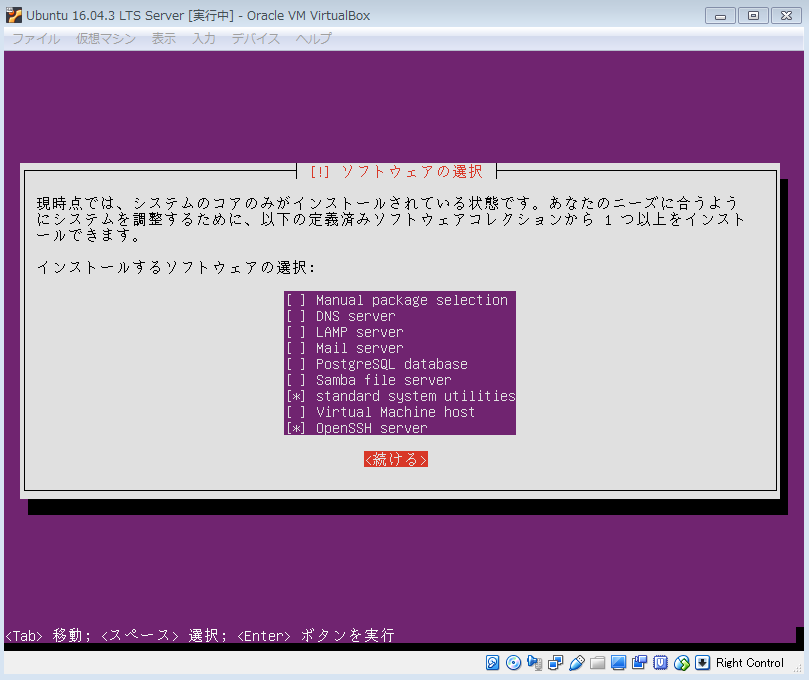Open the network adapter status icon
The height and width of the screenshot is (680, 809).
[x=556, y=663]
